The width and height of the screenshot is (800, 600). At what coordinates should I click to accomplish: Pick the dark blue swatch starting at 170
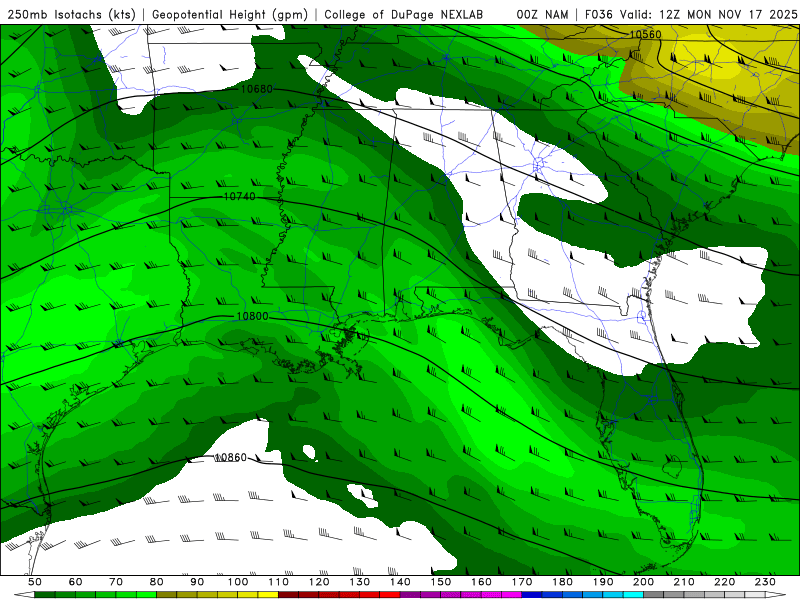point(532,595)
